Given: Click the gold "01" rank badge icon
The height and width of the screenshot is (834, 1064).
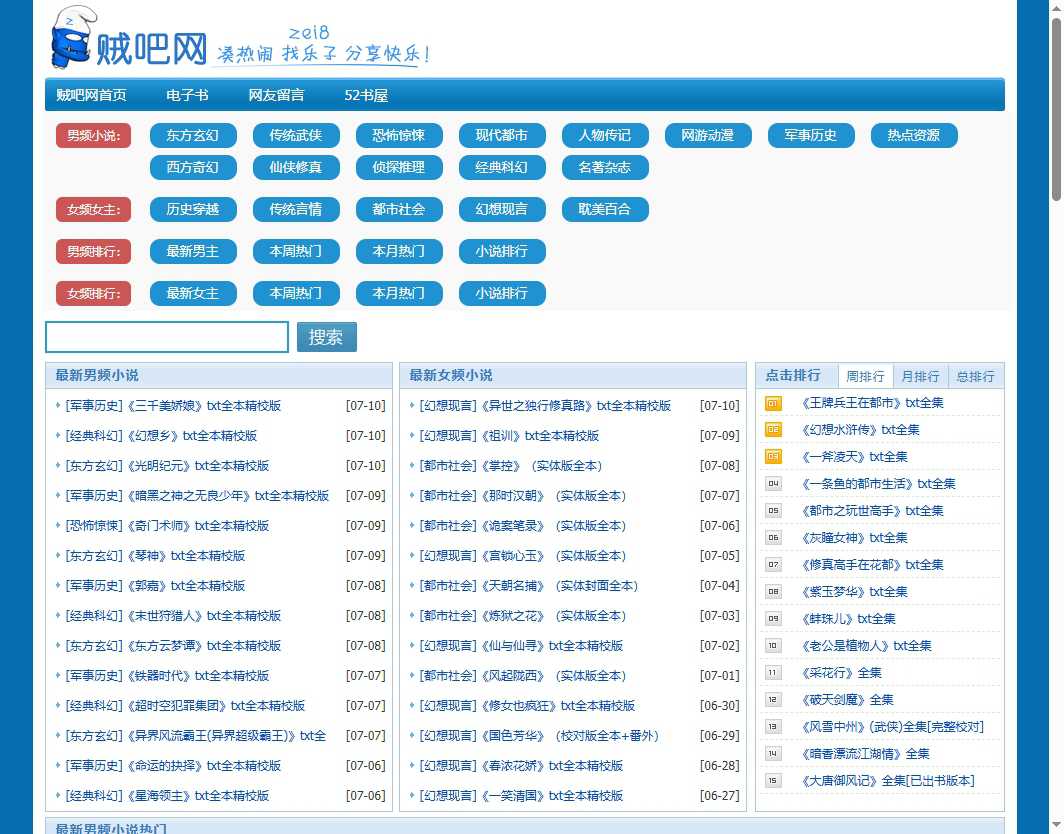Looking at the screenshot, I should (x=770, y=402).
